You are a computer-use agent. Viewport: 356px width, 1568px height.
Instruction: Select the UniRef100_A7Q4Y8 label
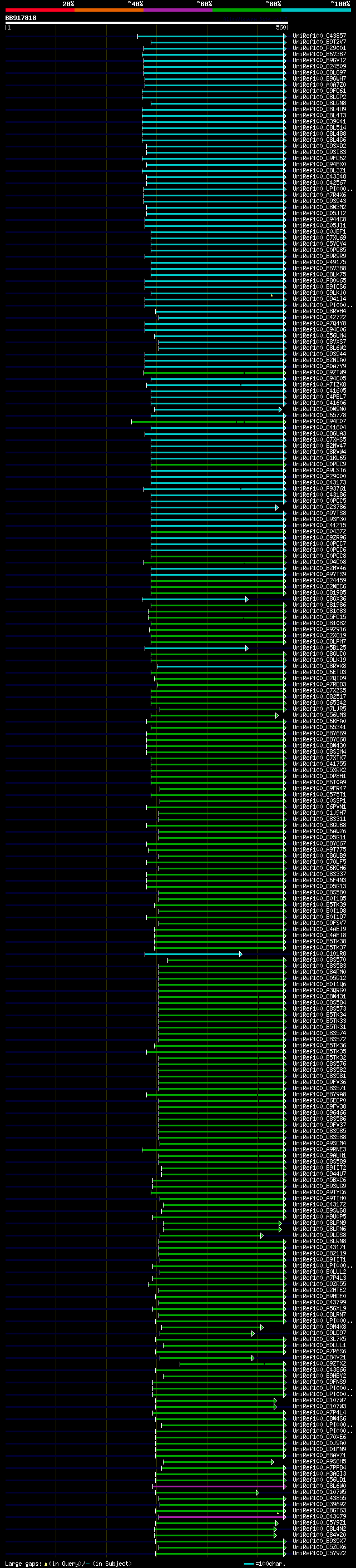click(x=319, y=323)
